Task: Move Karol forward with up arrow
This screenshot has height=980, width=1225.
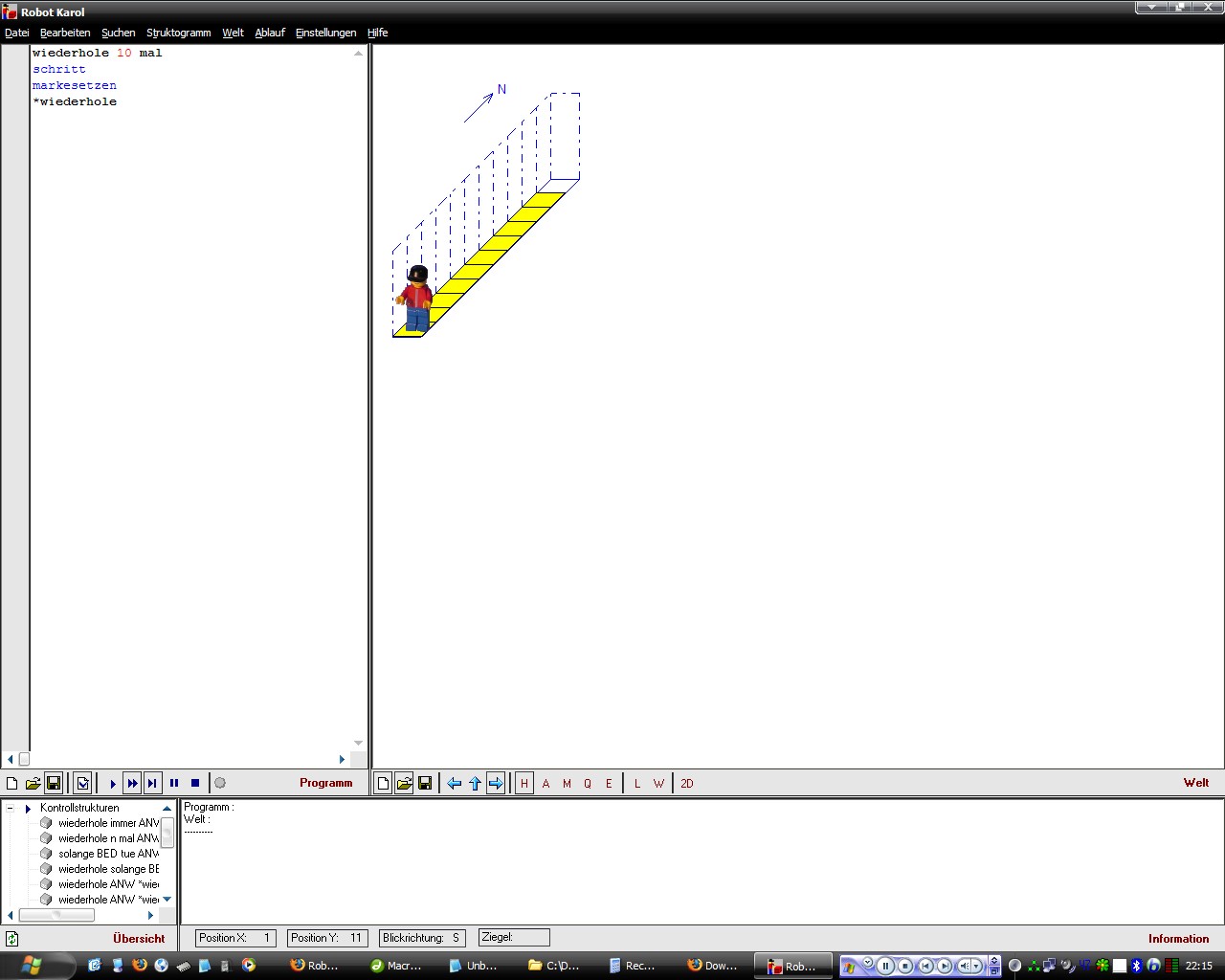Action: tap(475, 783)
